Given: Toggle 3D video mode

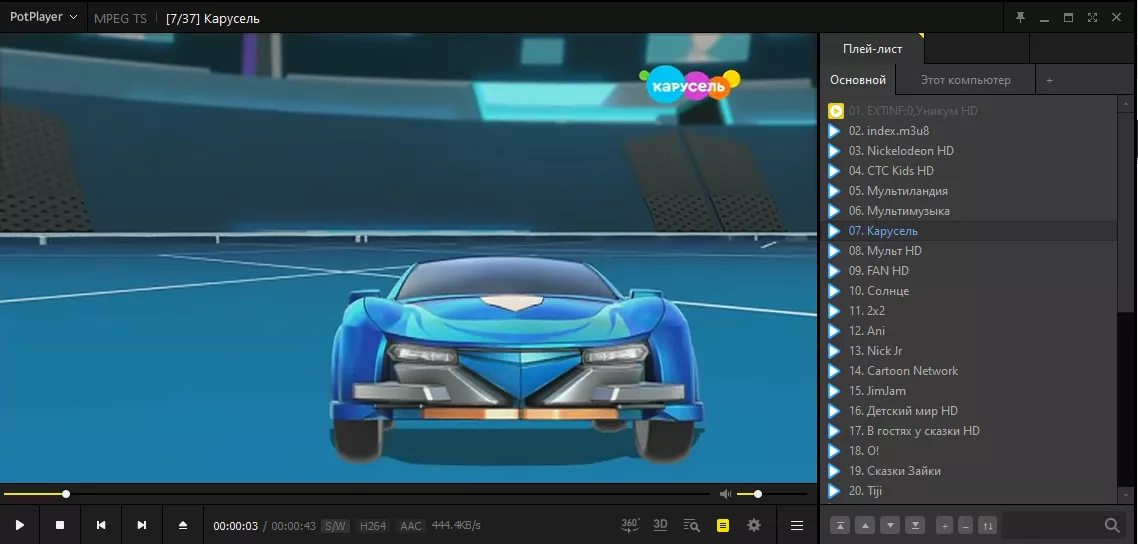Looking at the screenshot, I should (x=660, y=524).
